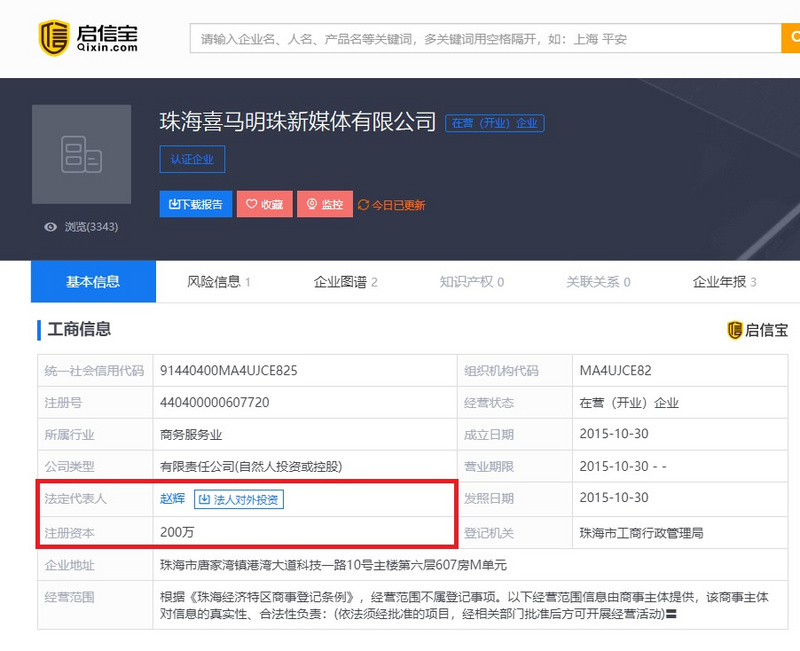This screenshot has width=800, height=651.
Task: Select the 知识产权 tab
Action: pyautogui.click(x=472, y=282)
